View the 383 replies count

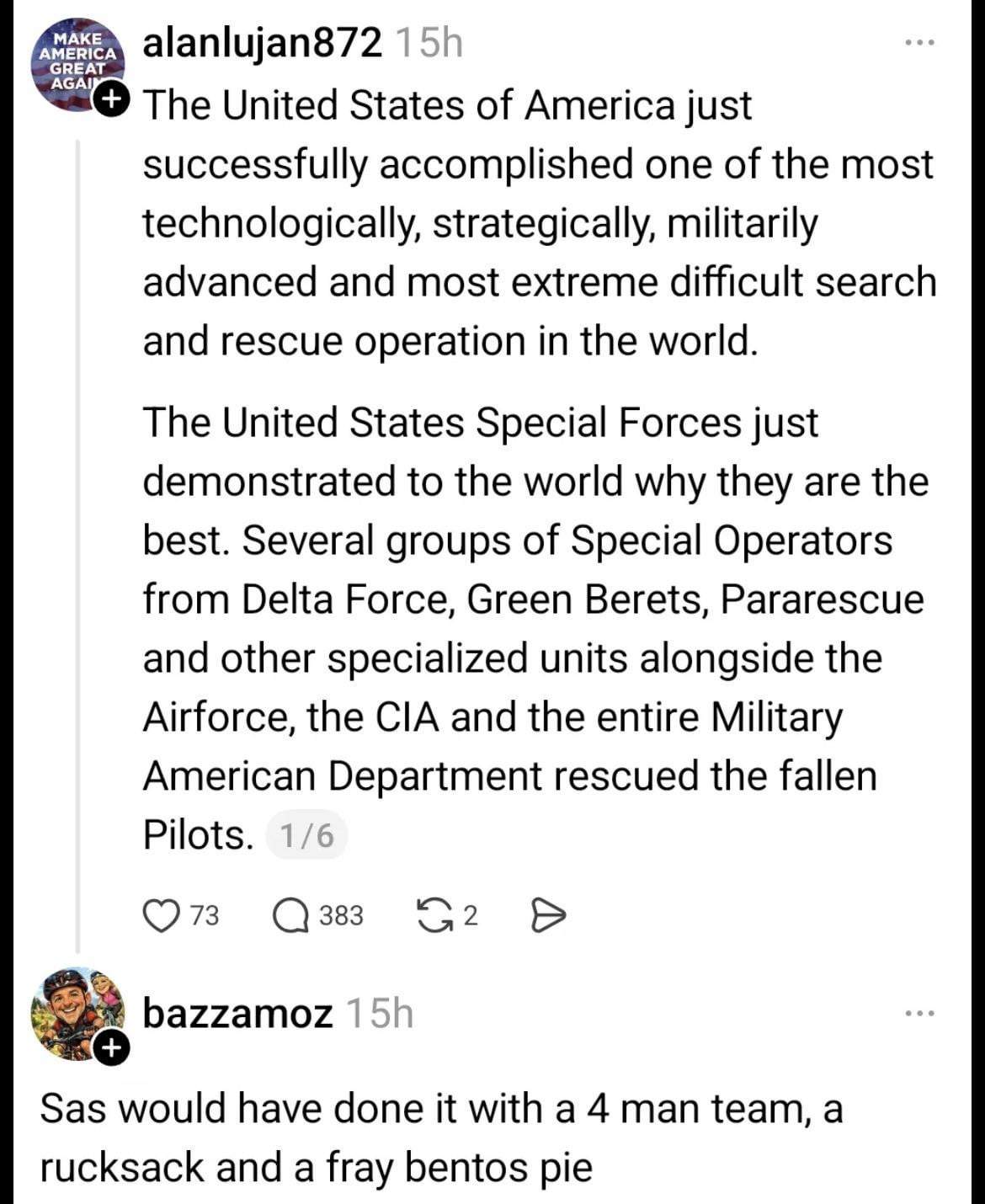tap(341, 915)
